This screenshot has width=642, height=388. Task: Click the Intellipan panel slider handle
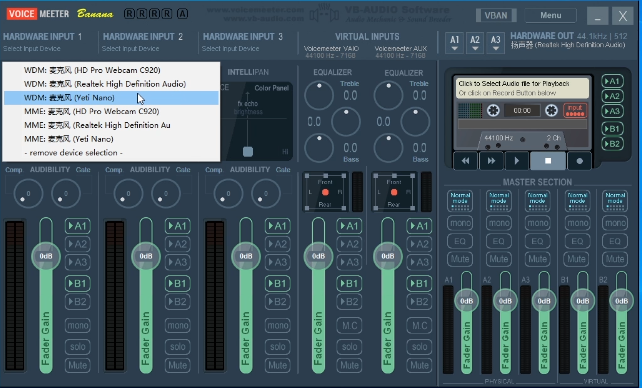point(248,152)
